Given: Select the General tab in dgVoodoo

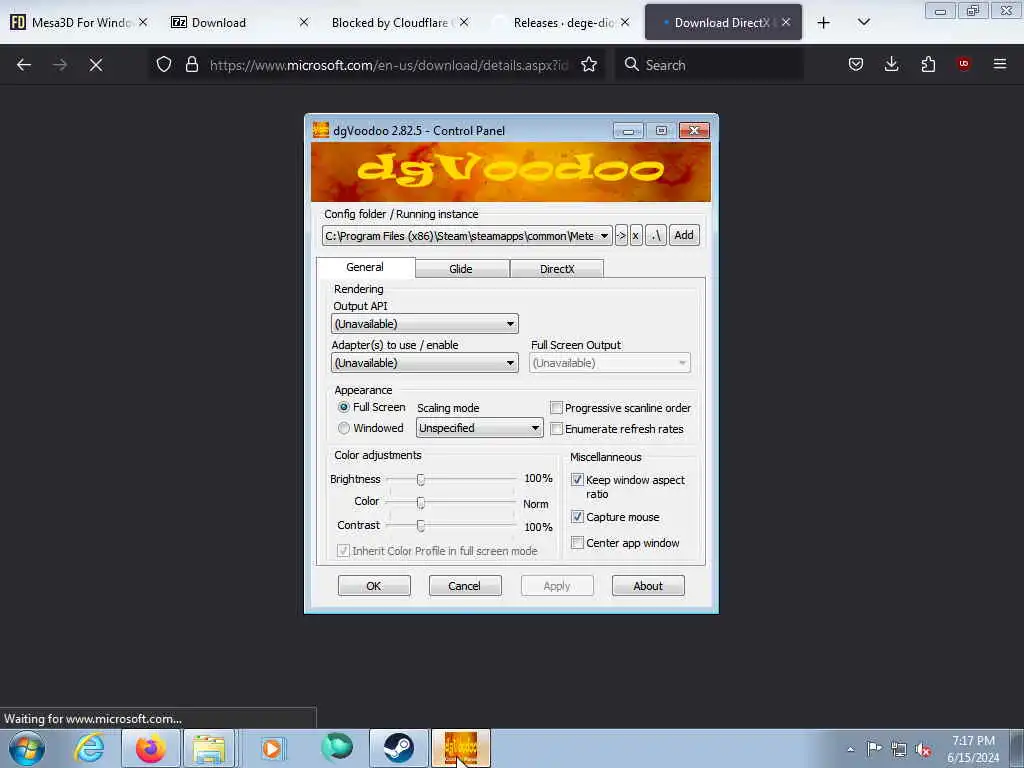Looking at the screenshot, I should [365, 267].
